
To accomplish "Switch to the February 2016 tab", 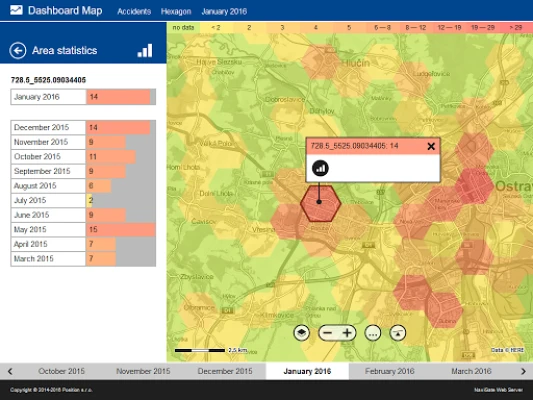I will click(x=390, y=371).
